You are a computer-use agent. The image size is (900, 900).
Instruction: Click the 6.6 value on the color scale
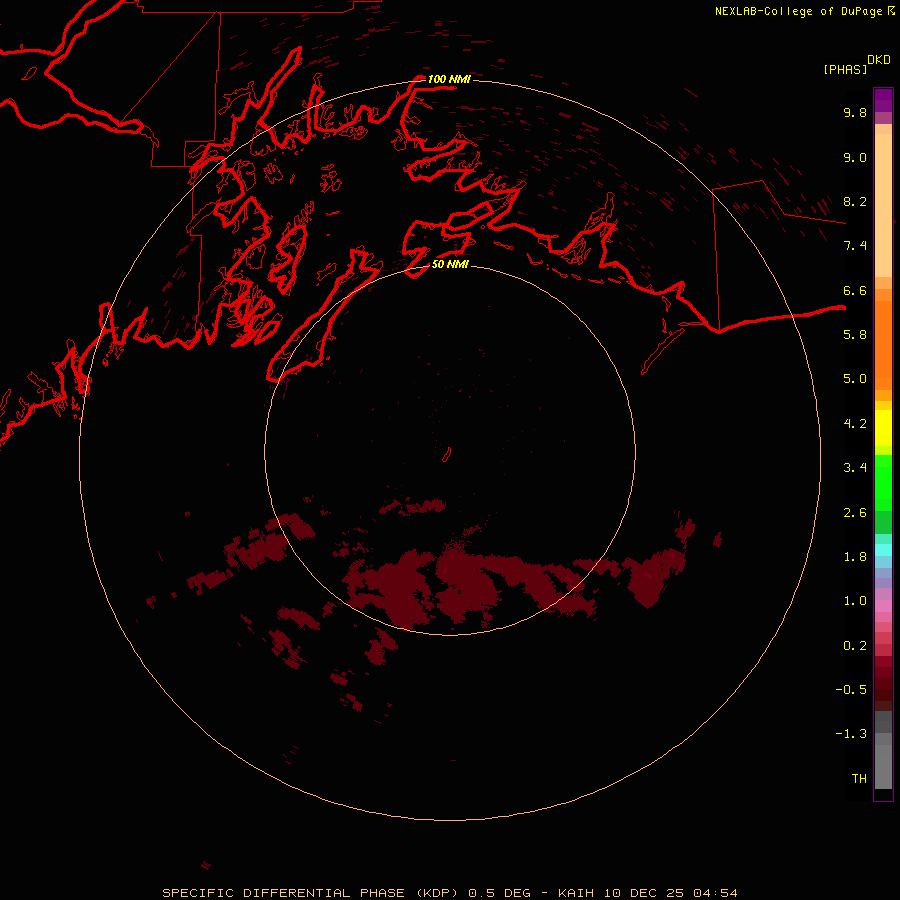[x=855, y=290]
